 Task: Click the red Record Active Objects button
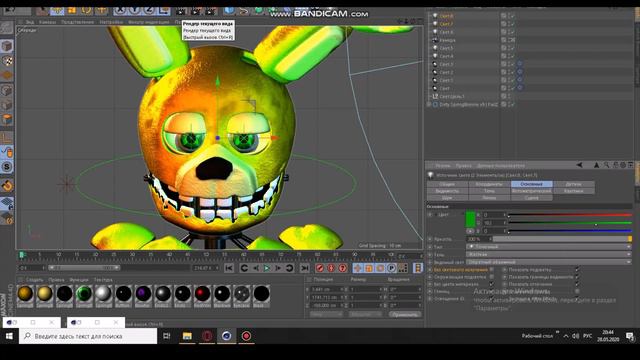(320, 268)
